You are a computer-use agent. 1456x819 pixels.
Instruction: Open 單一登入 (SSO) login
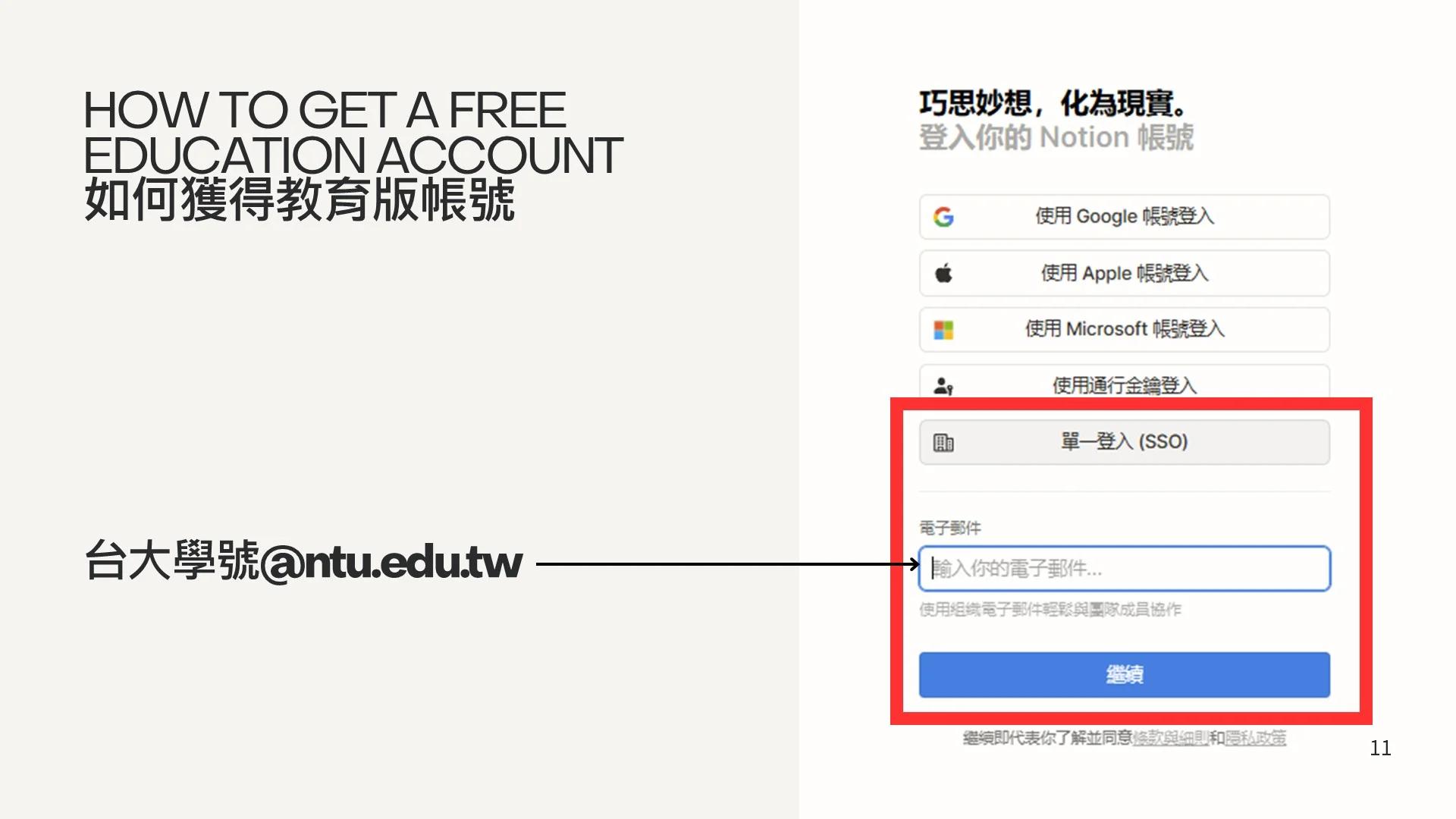coord(1125,442)
